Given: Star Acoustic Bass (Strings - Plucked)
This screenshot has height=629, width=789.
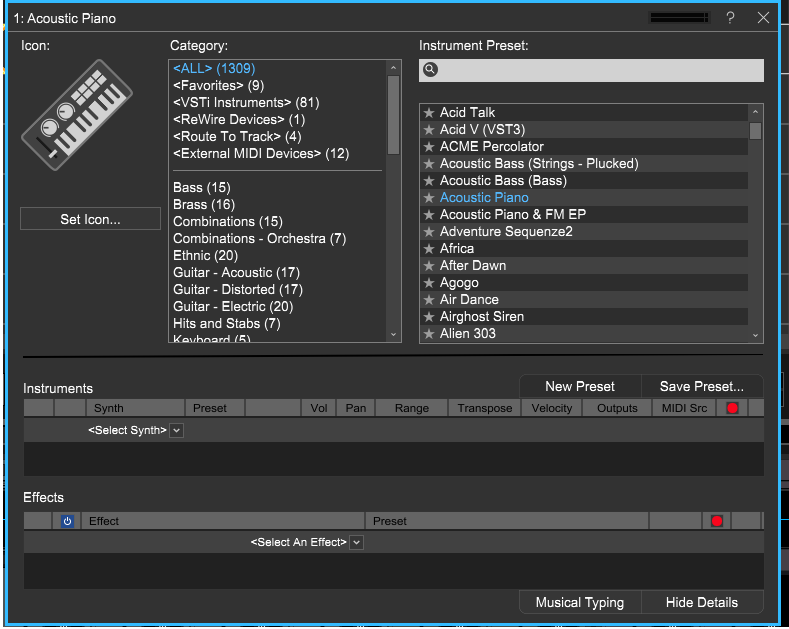Looking at the screenshot, I should tap(429, 164).
